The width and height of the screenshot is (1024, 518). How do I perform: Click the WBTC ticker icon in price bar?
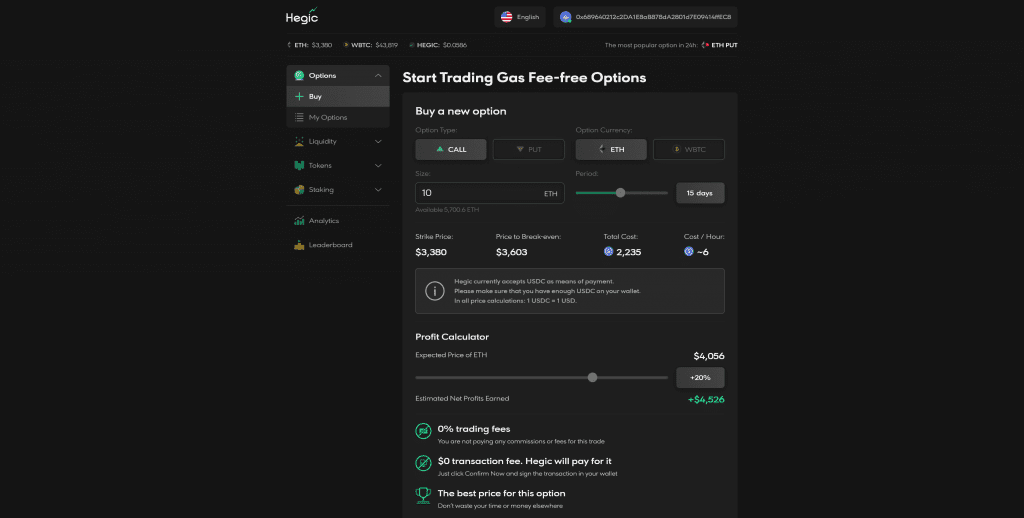[346, 45]
